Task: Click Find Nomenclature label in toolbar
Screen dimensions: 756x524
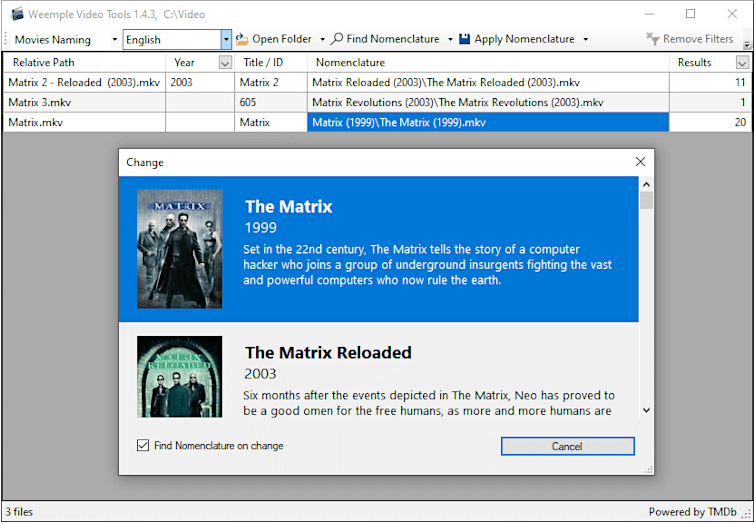Action: click(393, 39)
